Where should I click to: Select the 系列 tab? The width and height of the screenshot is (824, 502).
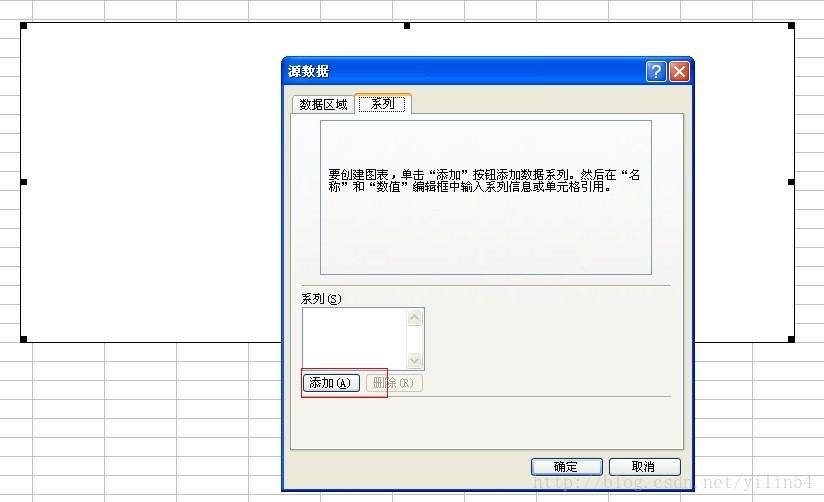[x=383, y=104]
